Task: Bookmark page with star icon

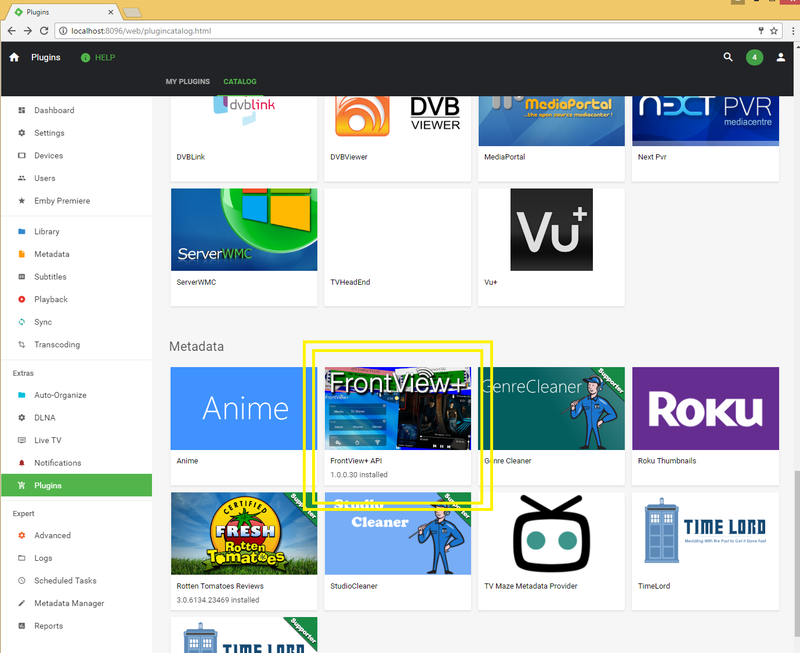Action: pyautogui.click(x=774, y=31)
